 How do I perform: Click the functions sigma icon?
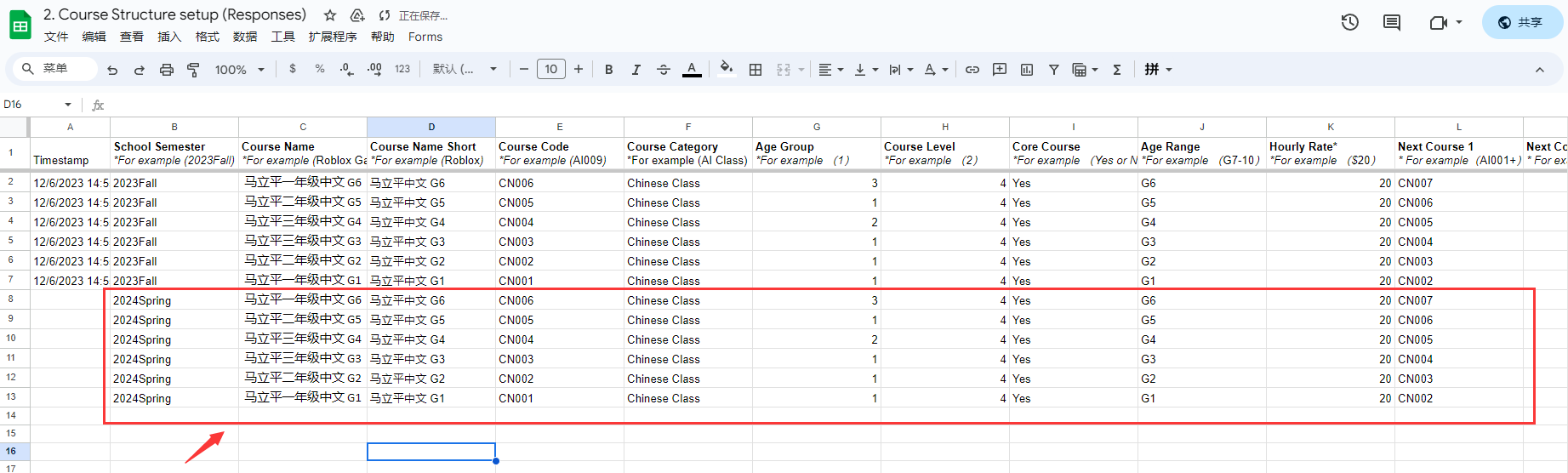click(1117, 70)
